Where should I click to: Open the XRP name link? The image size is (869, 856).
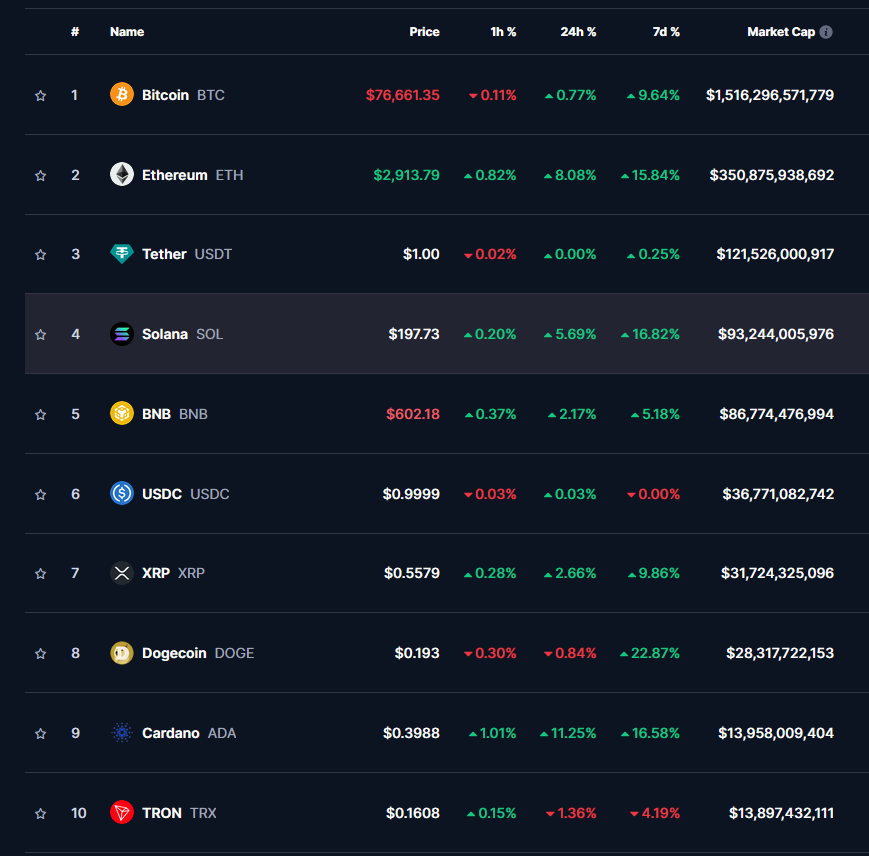156,573
